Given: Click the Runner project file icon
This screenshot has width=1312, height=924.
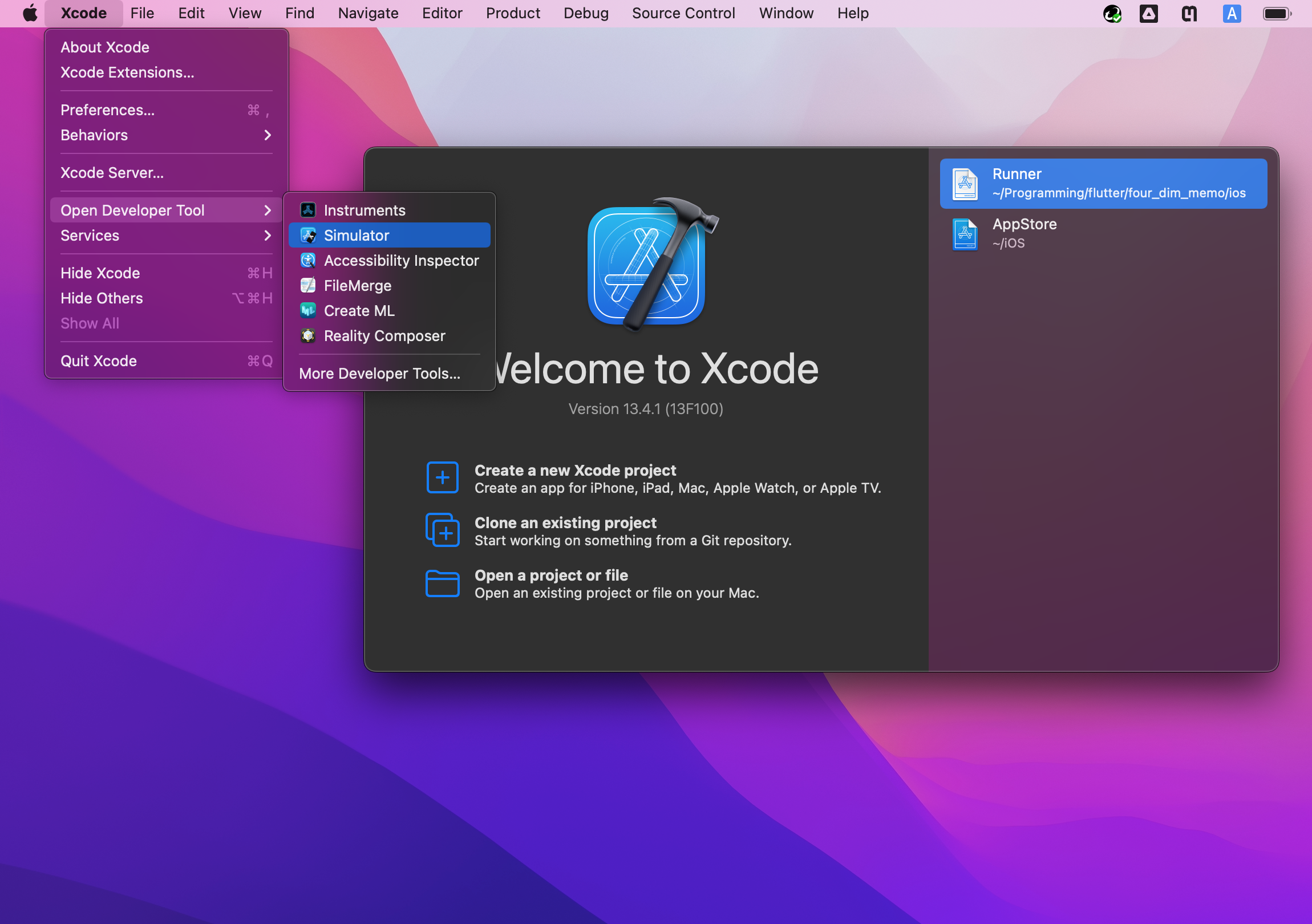Looking at the screenshot, I should [x=965, y=184].
